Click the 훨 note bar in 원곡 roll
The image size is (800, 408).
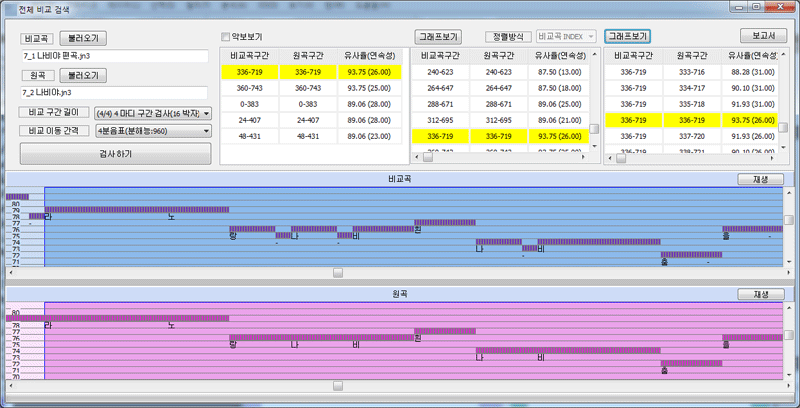pyautogui.click(x=445, y=331)
